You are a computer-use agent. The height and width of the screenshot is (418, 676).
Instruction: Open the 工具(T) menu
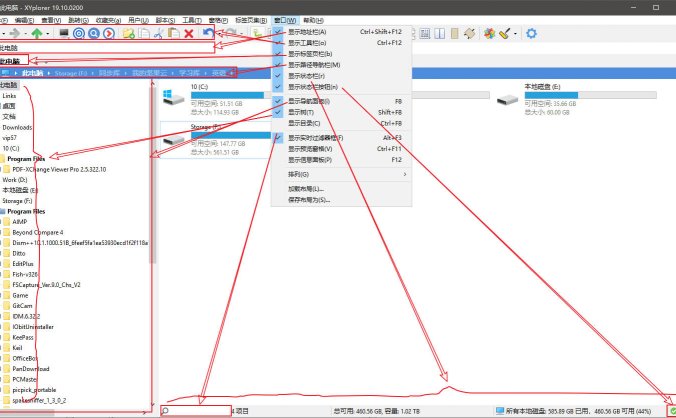[191, 20]
